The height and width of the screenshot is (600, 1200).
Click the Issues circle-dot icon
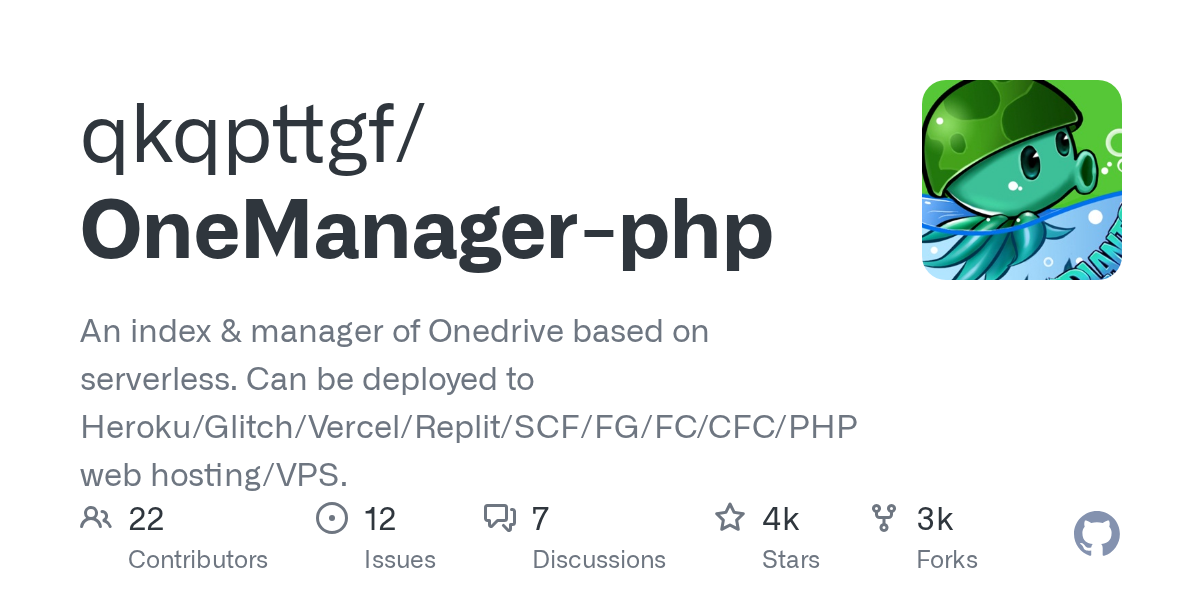pos(331,518)
